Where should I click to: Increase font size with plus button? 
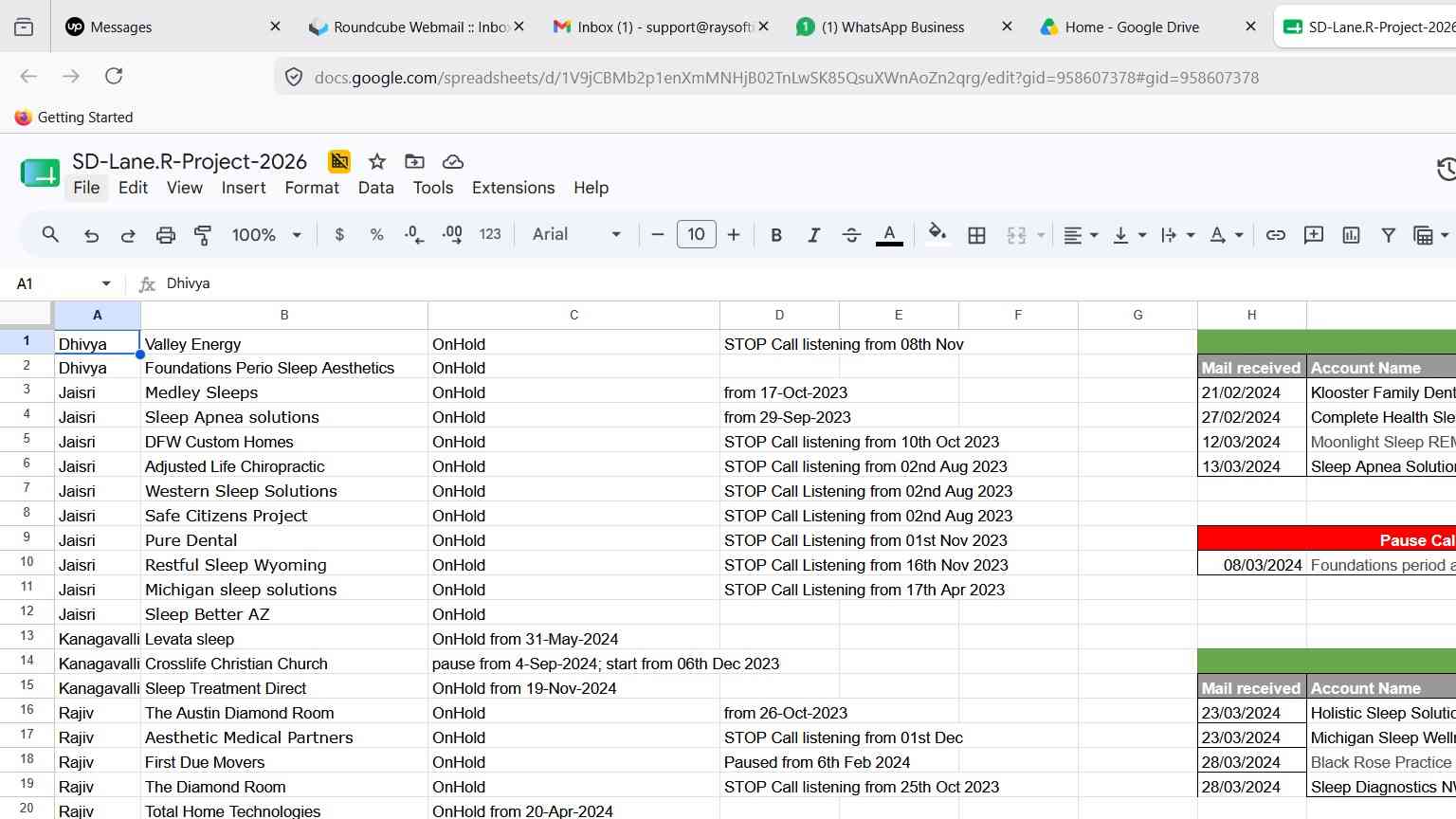point(734,234)
